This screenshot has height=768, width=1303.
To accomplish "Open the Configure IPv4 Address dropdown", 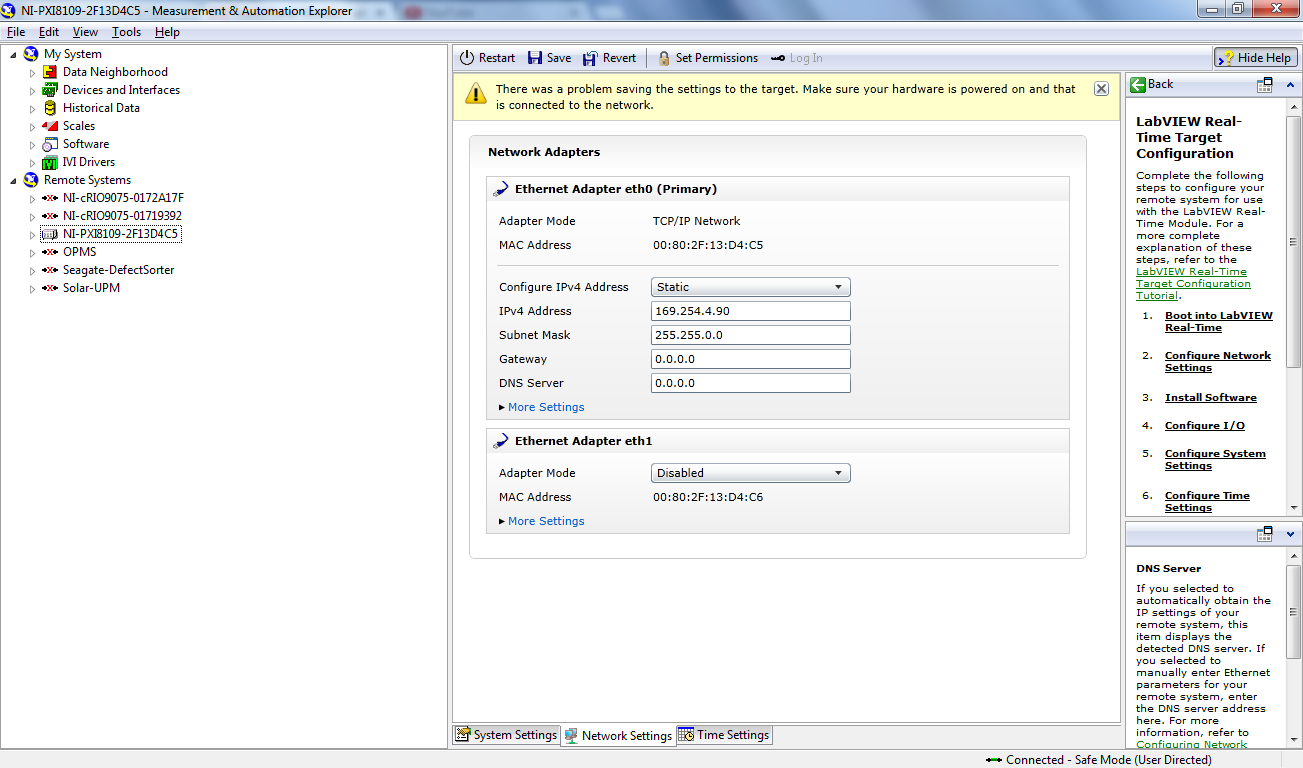I will coord(751,287).
